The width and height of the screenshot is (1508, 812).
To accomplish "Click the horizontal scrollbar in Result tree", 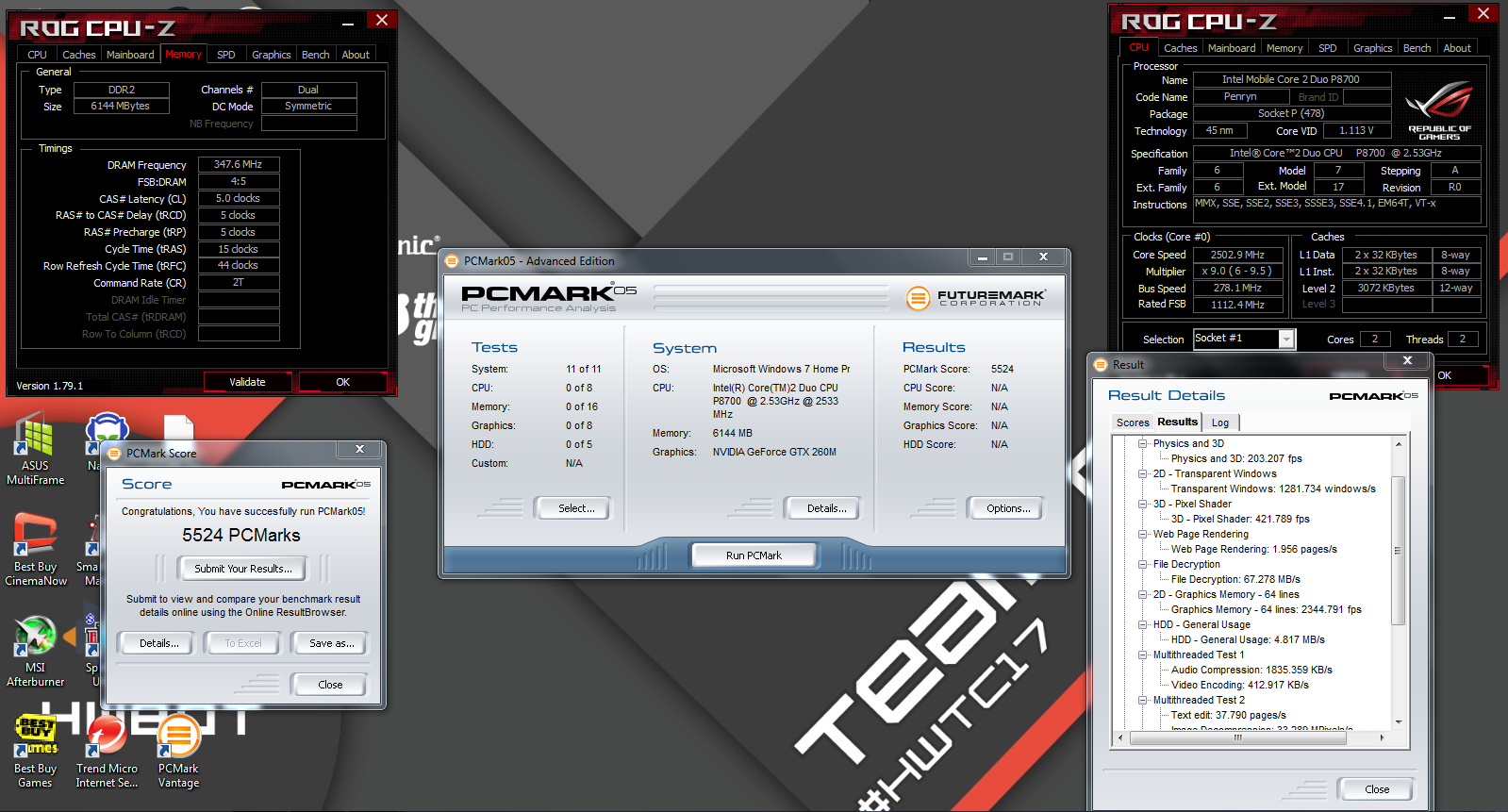I will tap(1237, 738).
